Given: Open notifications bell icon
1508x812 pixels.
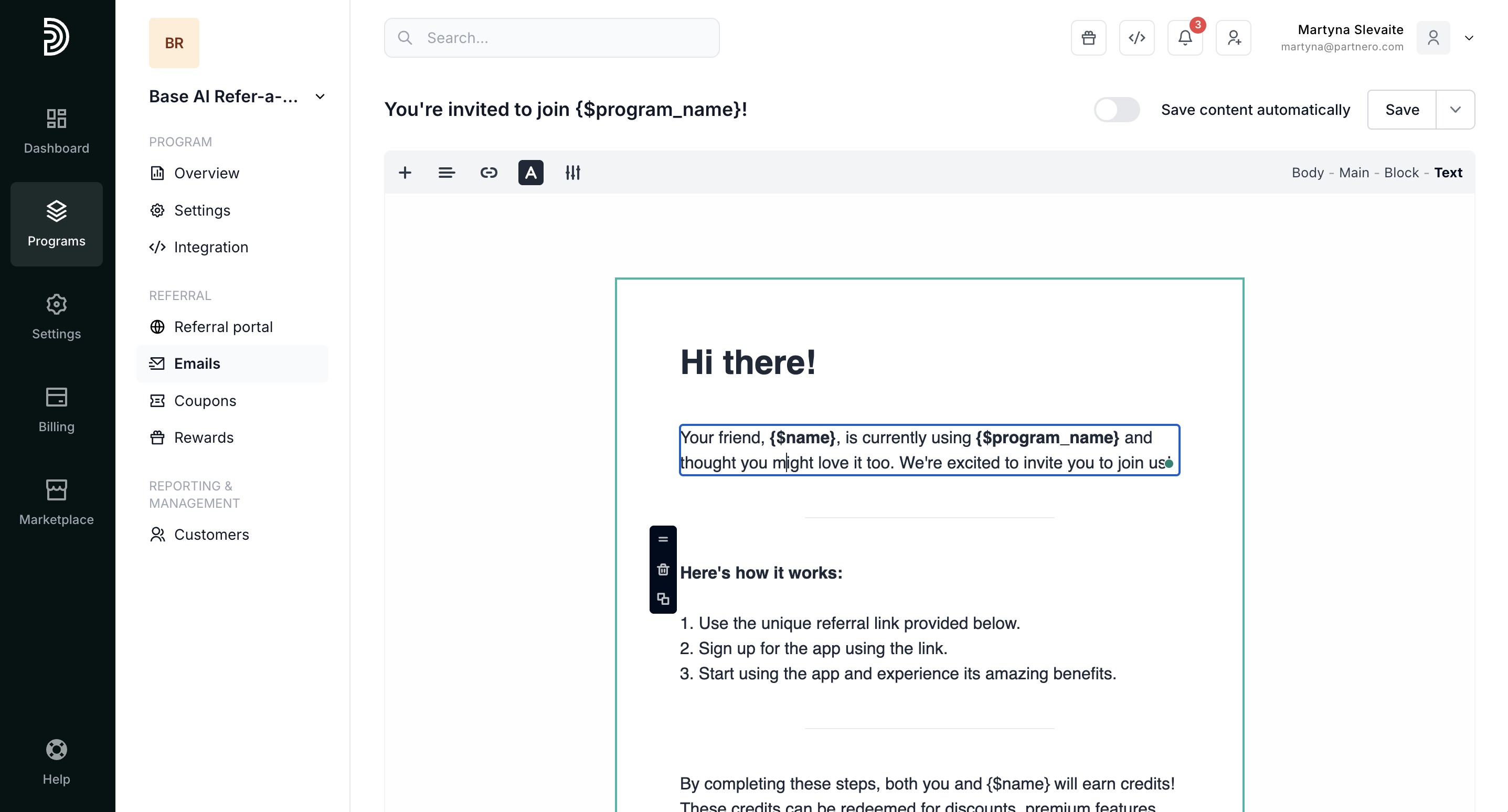Looking at the screenshot, I should [x=1185, y=38].
